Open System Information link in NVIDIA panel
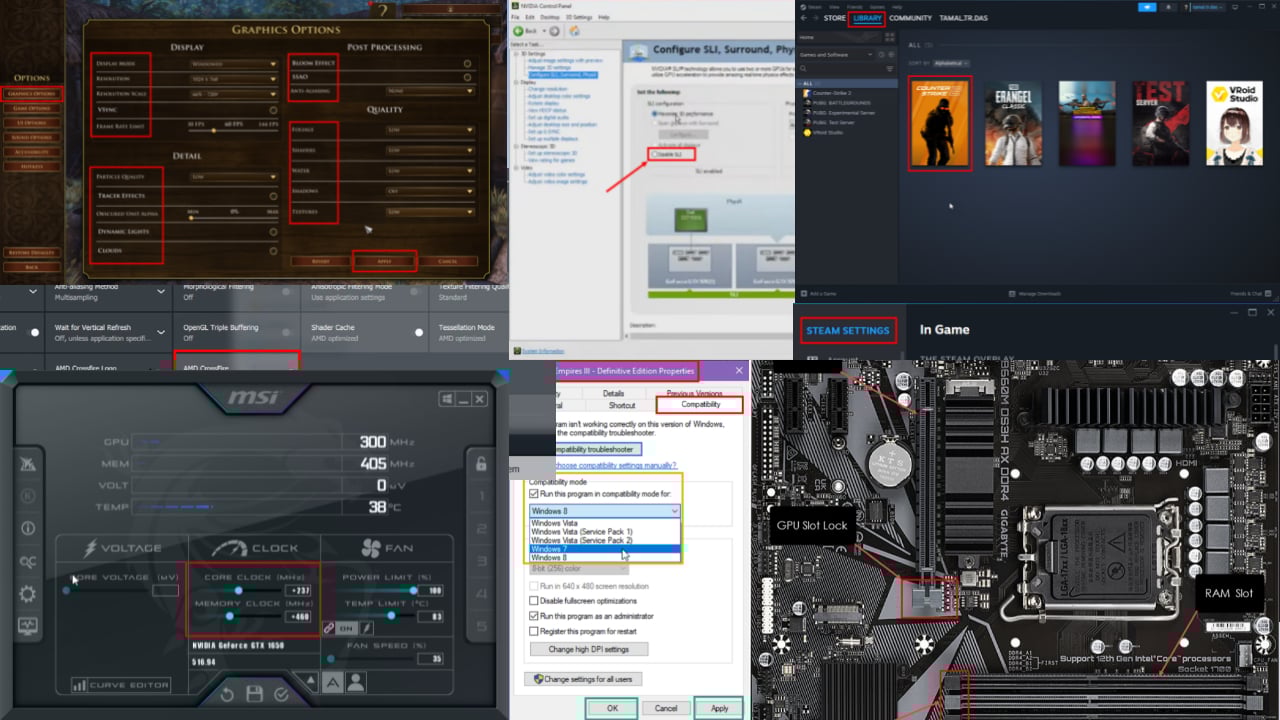1280x720 pixels. click(x=542, y=351)
